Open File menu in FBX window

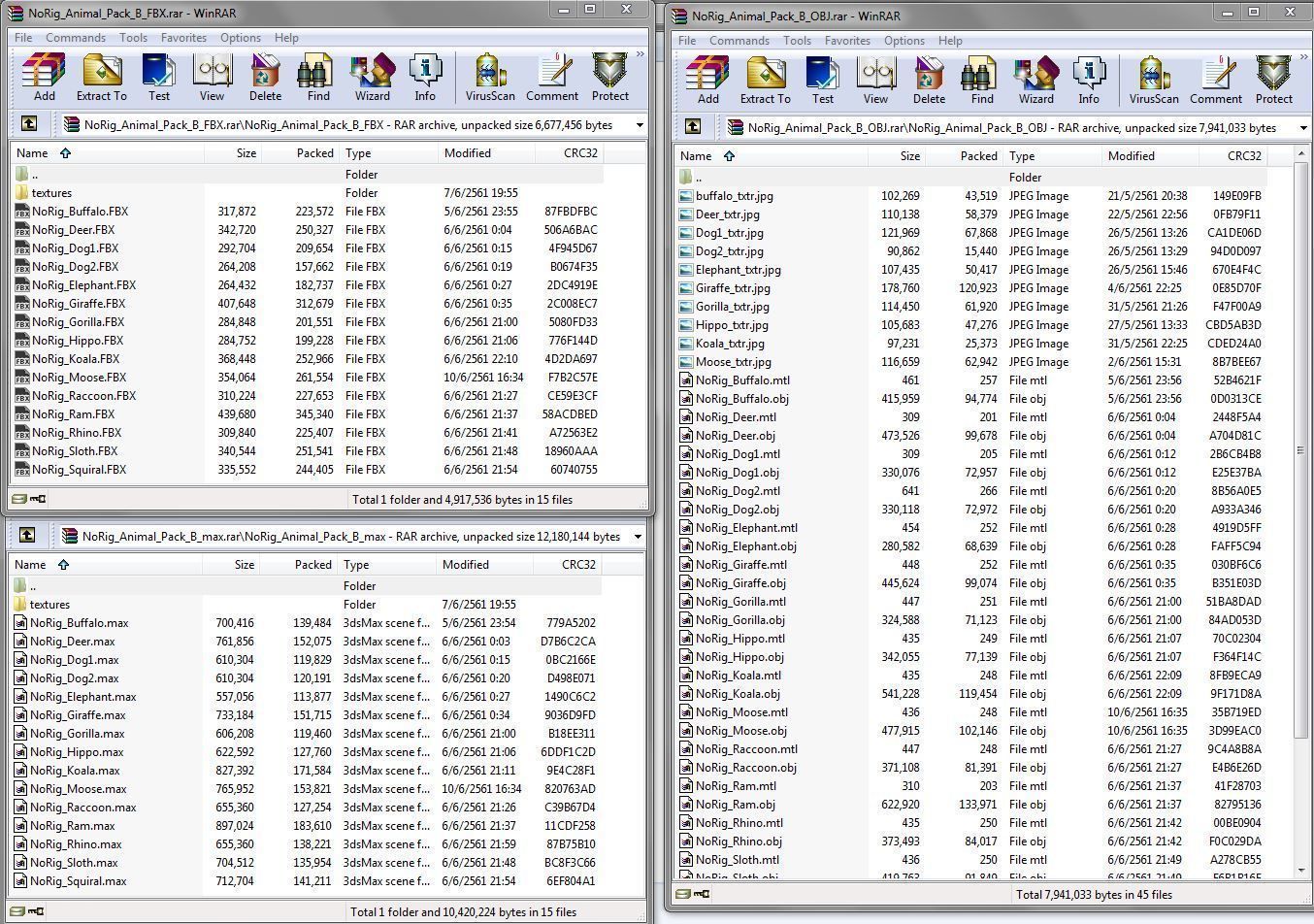click(x=23, y=38)
